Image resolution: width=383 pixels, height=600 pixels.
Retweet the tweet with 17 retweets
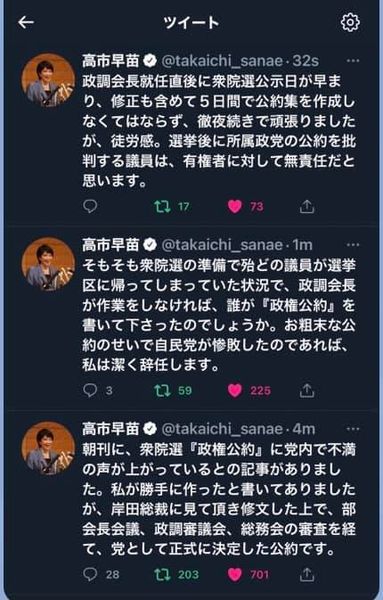coord(162,207)
